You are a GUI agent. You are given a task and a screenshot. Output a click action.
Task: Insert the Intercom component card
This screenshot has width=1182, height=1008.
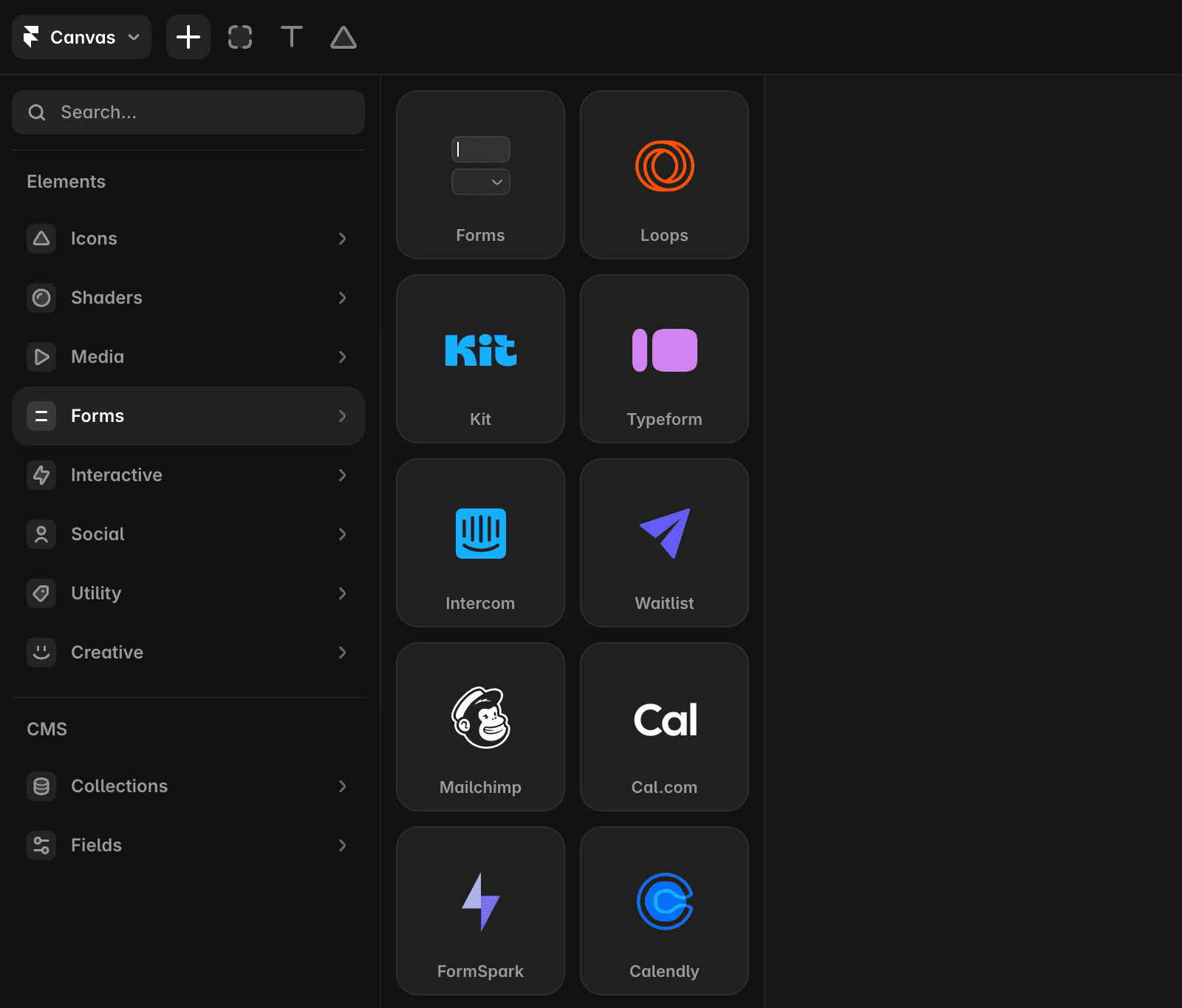480,542
